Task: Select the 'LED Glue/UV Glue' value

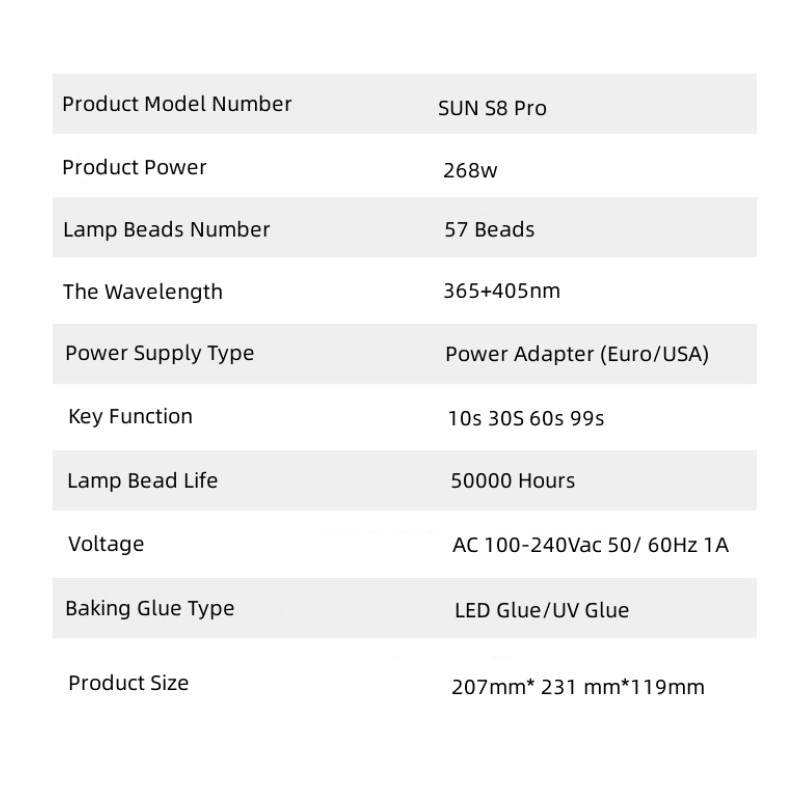Action: [541, 610]
